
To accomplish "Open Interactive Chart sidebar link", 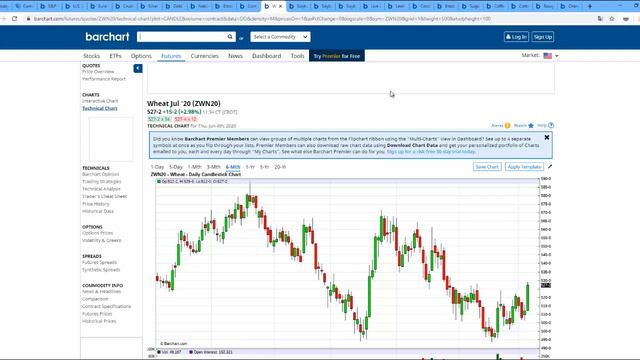I will (100, 101).
